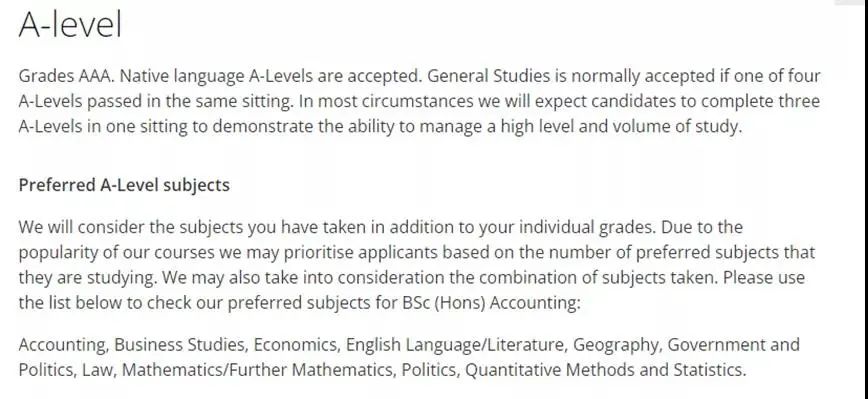Image resolution: width=868 pixels, height=399 pixels.
Task: Click 'Native language A-Levels are accepted' sentence
Action: (x=271, y=76)
